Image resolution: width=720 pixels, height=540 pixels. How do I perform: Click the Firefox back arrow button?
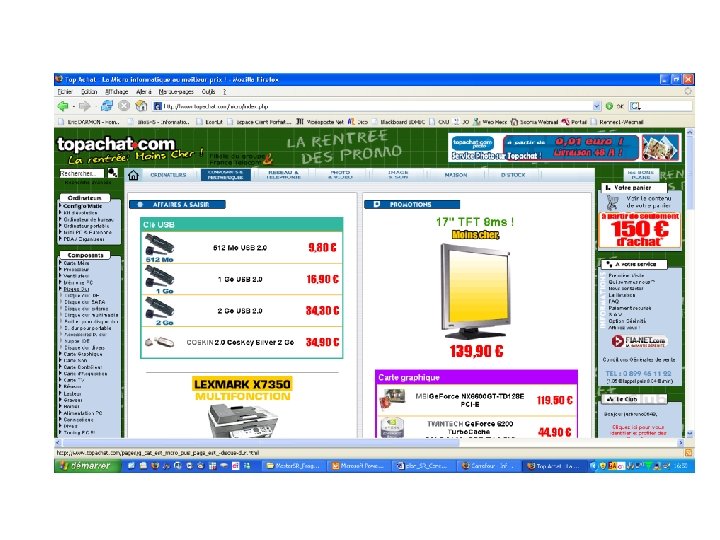pos(62,106)
